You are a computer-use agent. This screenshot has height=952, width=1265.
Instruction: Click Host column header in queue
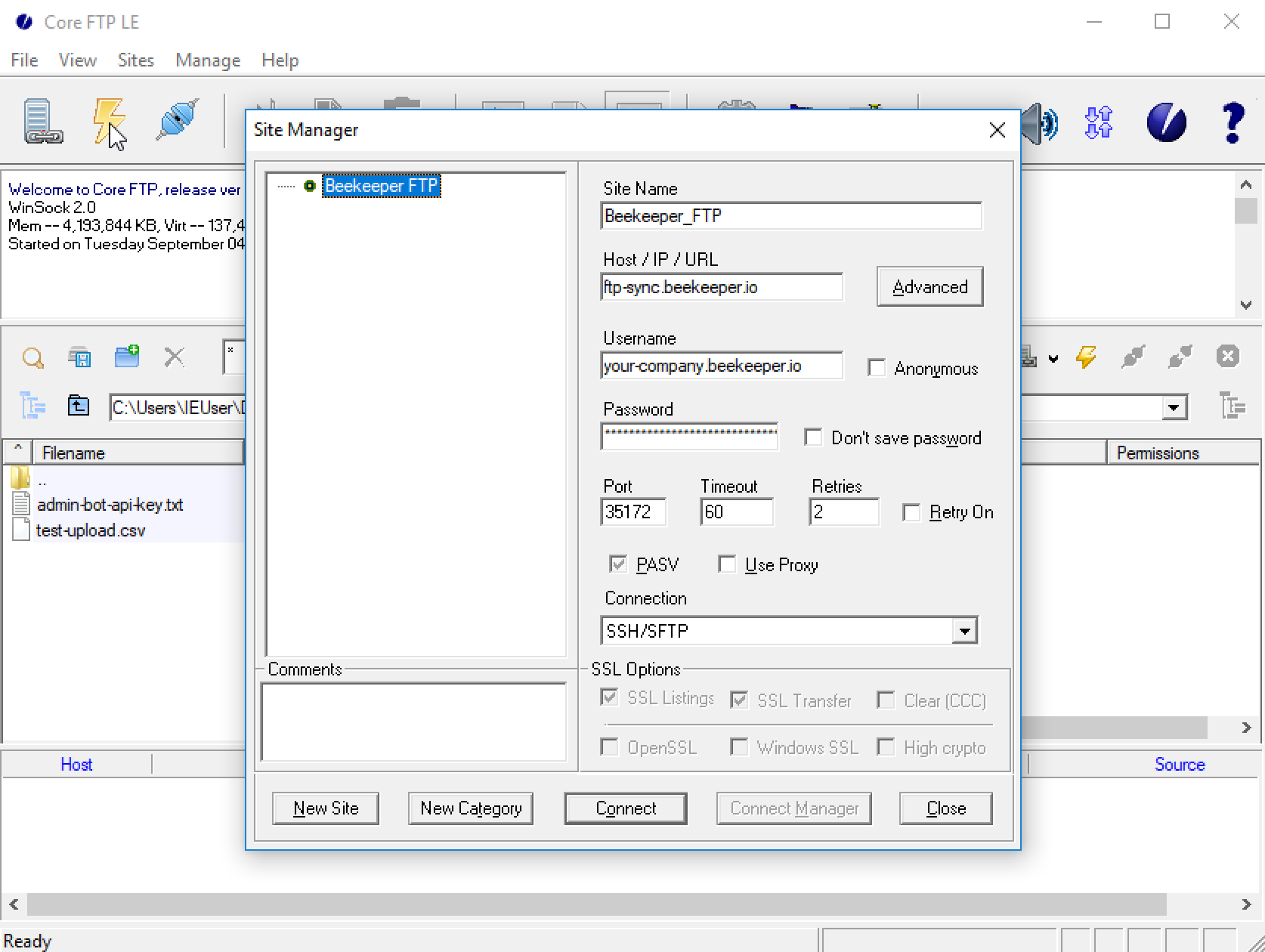[x=76, y=765]
